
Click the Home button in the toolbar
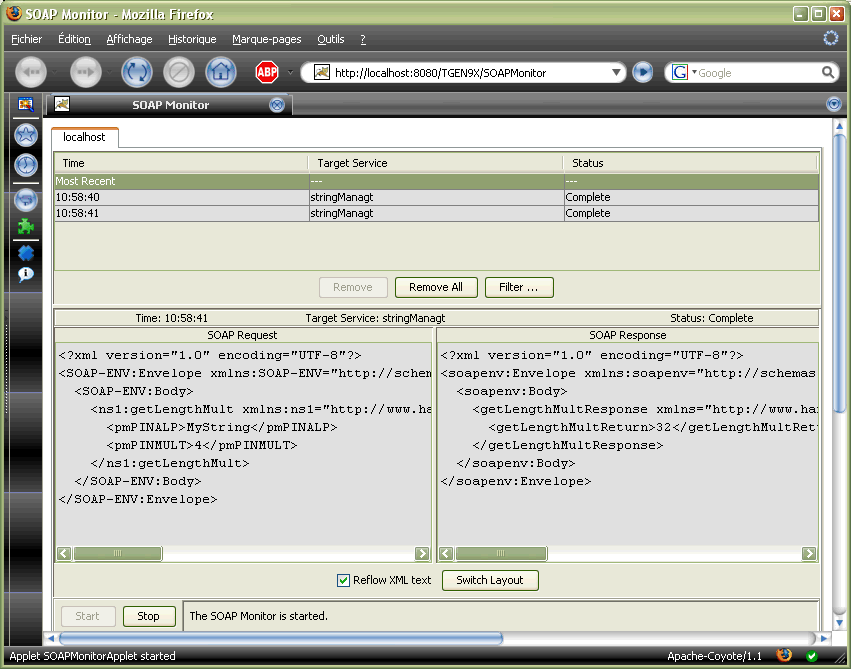[221, 72]
